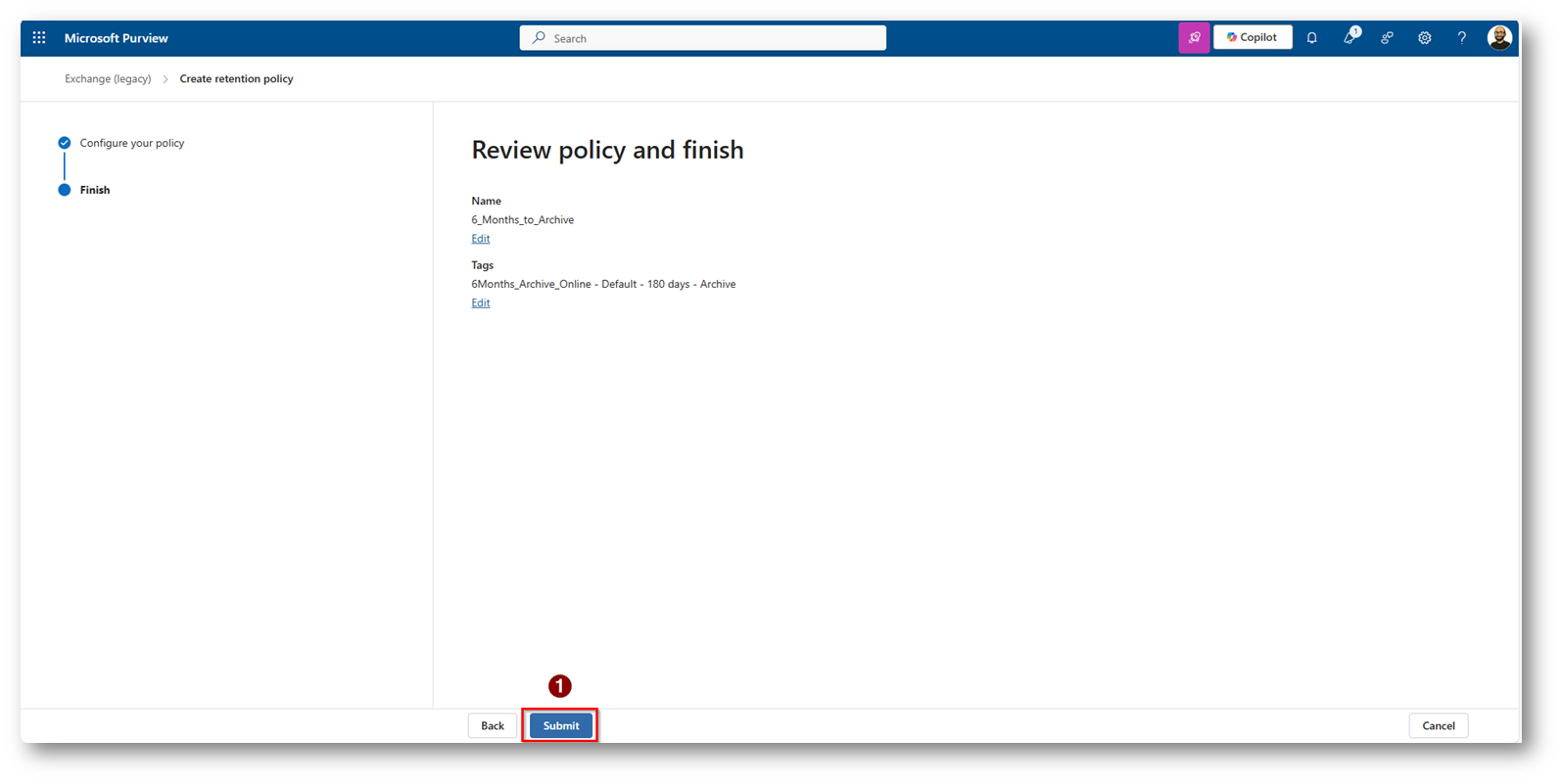
Task: Click the pink rocket icon
Action: [1194, 38]
